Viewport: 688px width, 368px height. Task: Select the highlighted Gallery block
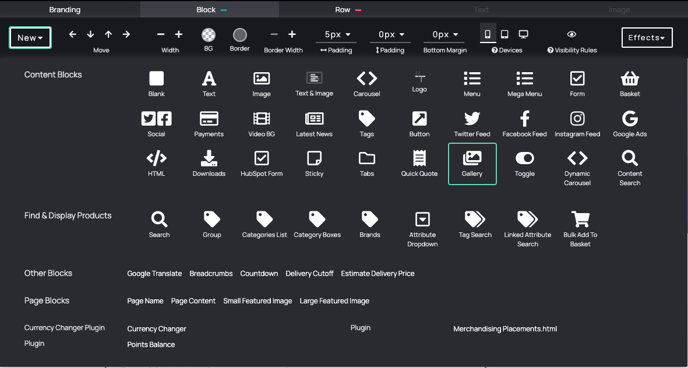[x=472, y=164]
